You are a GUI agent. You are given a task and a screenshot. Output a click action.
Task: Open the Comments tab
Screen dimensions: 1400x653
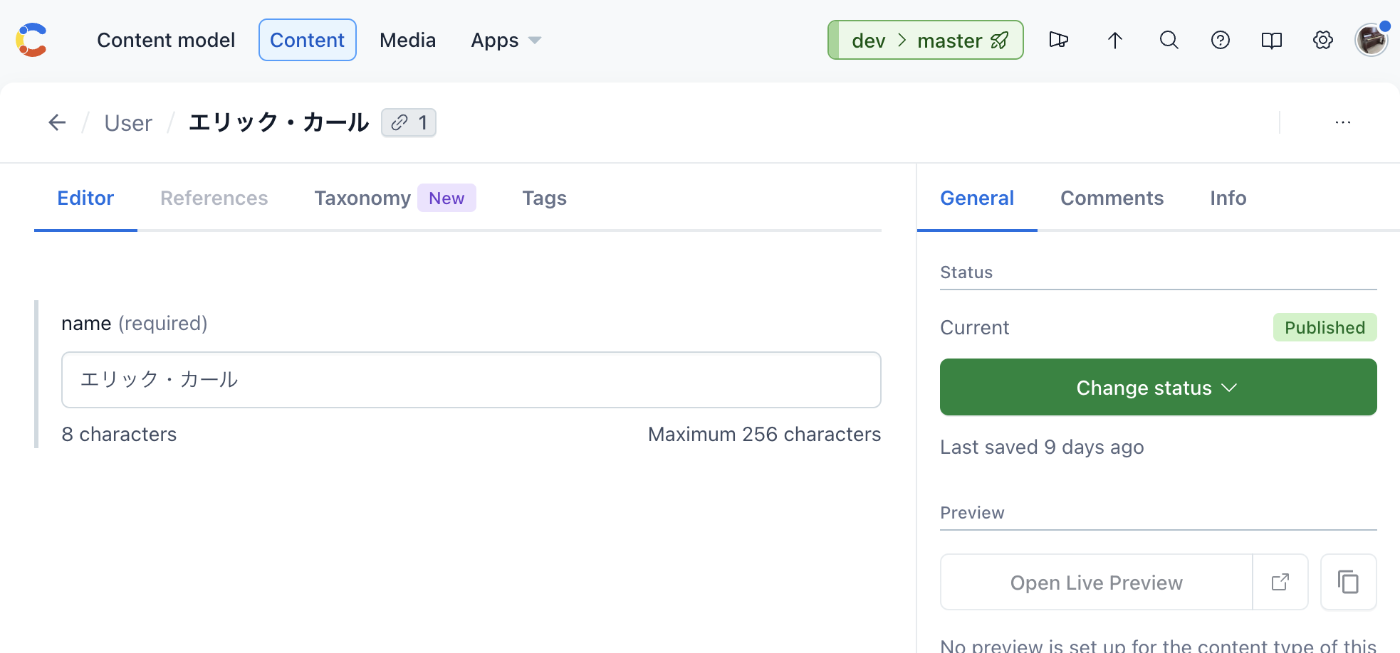point(1112,198)
